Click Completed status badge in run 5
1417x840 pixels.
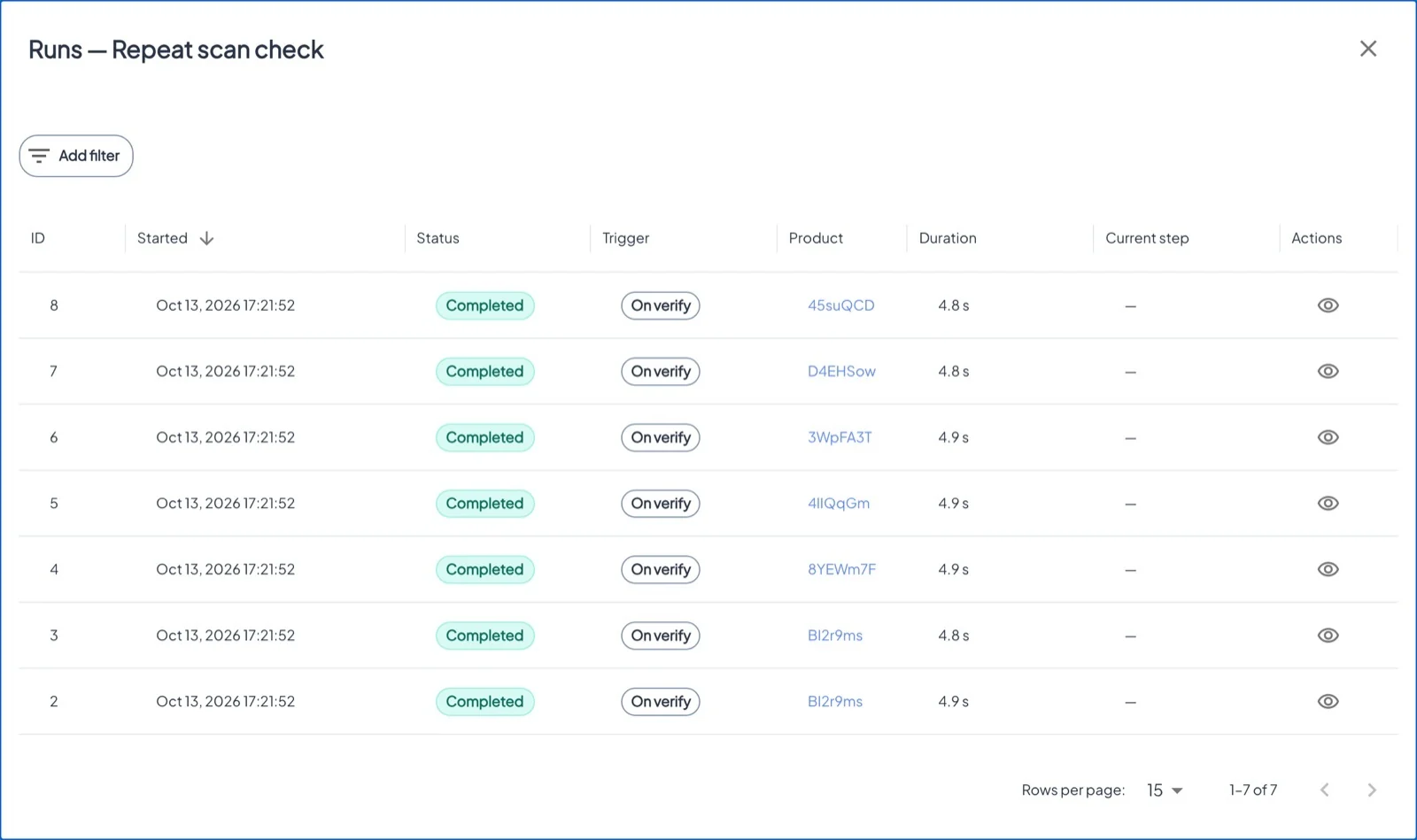pyautogui.click(x=484, y=503)
